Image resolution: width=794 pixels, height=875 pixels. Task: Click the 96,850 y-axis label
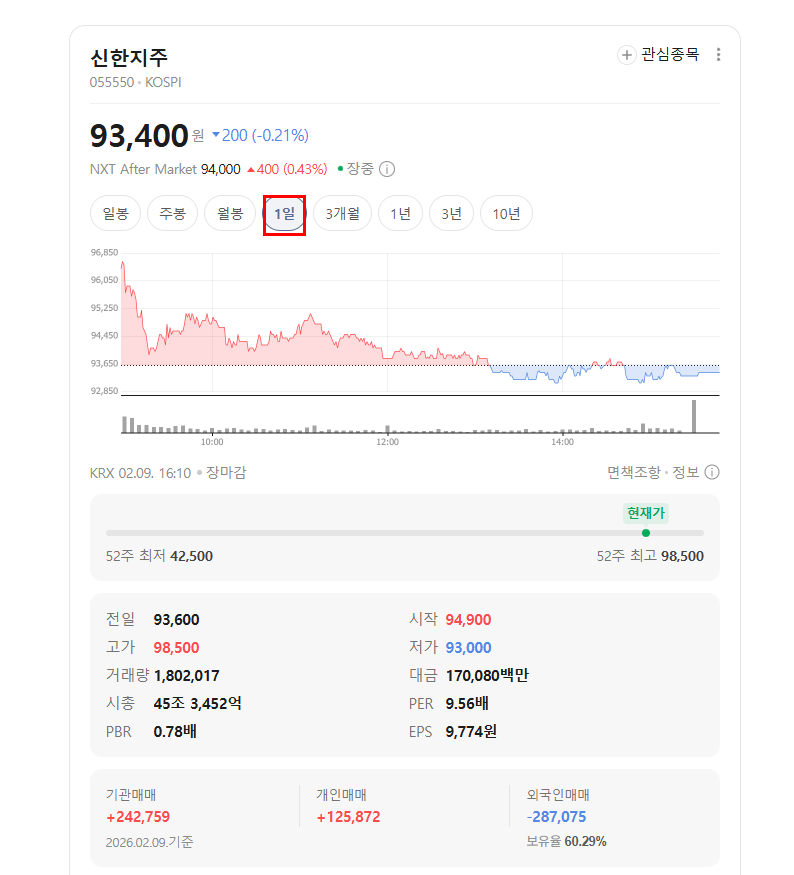click(x=104, y=253)
